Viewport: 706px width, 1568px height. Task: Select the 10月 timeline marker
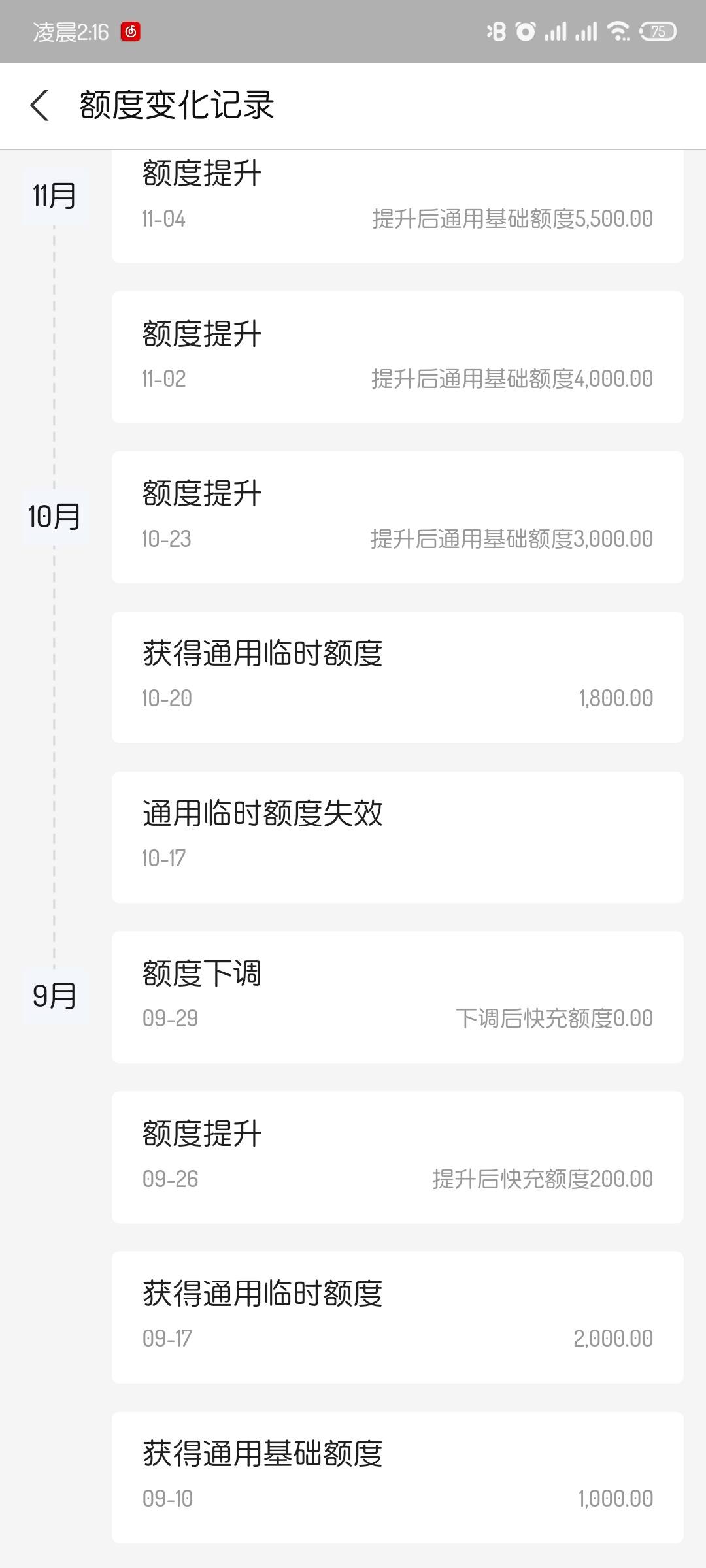(55, 516)
